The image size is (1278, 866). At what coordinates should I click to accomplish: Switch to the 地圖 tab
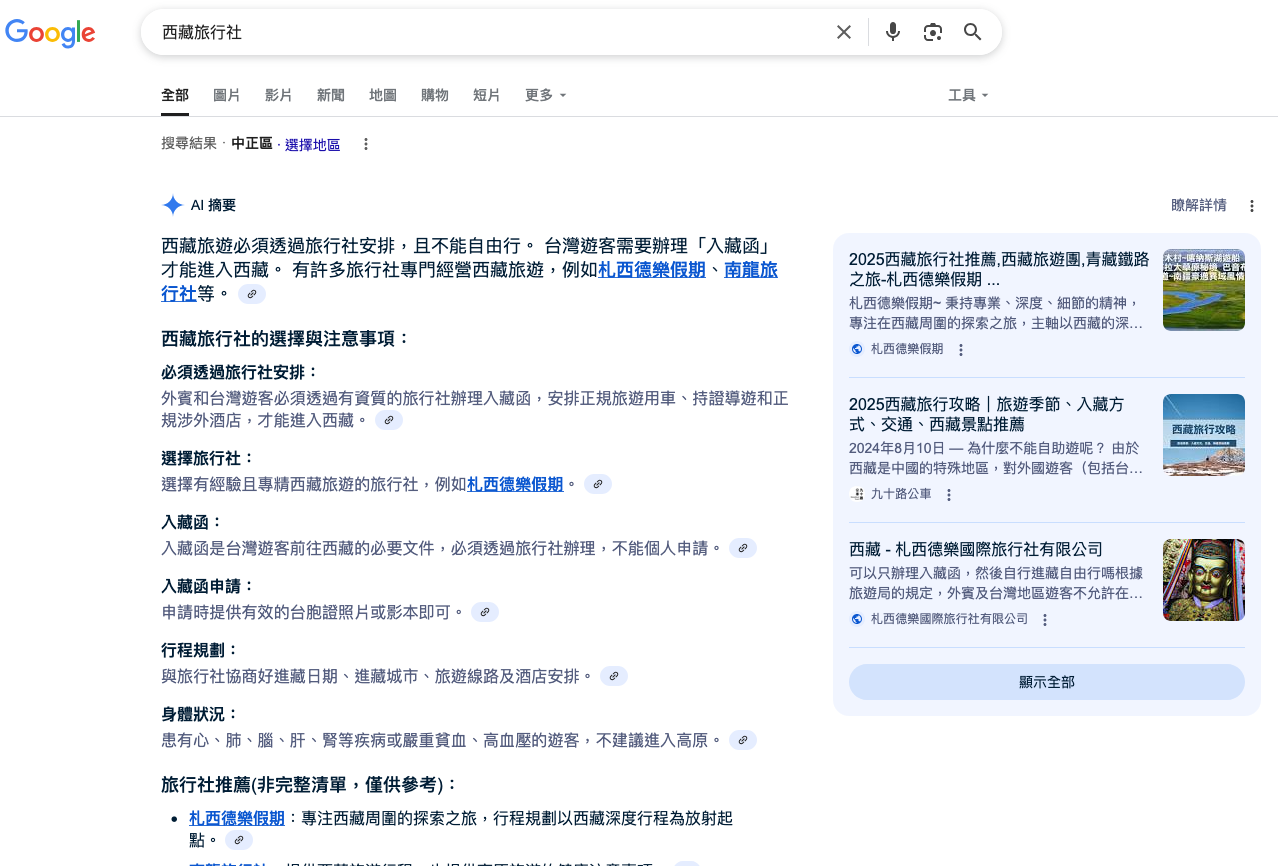coord(383,95)
